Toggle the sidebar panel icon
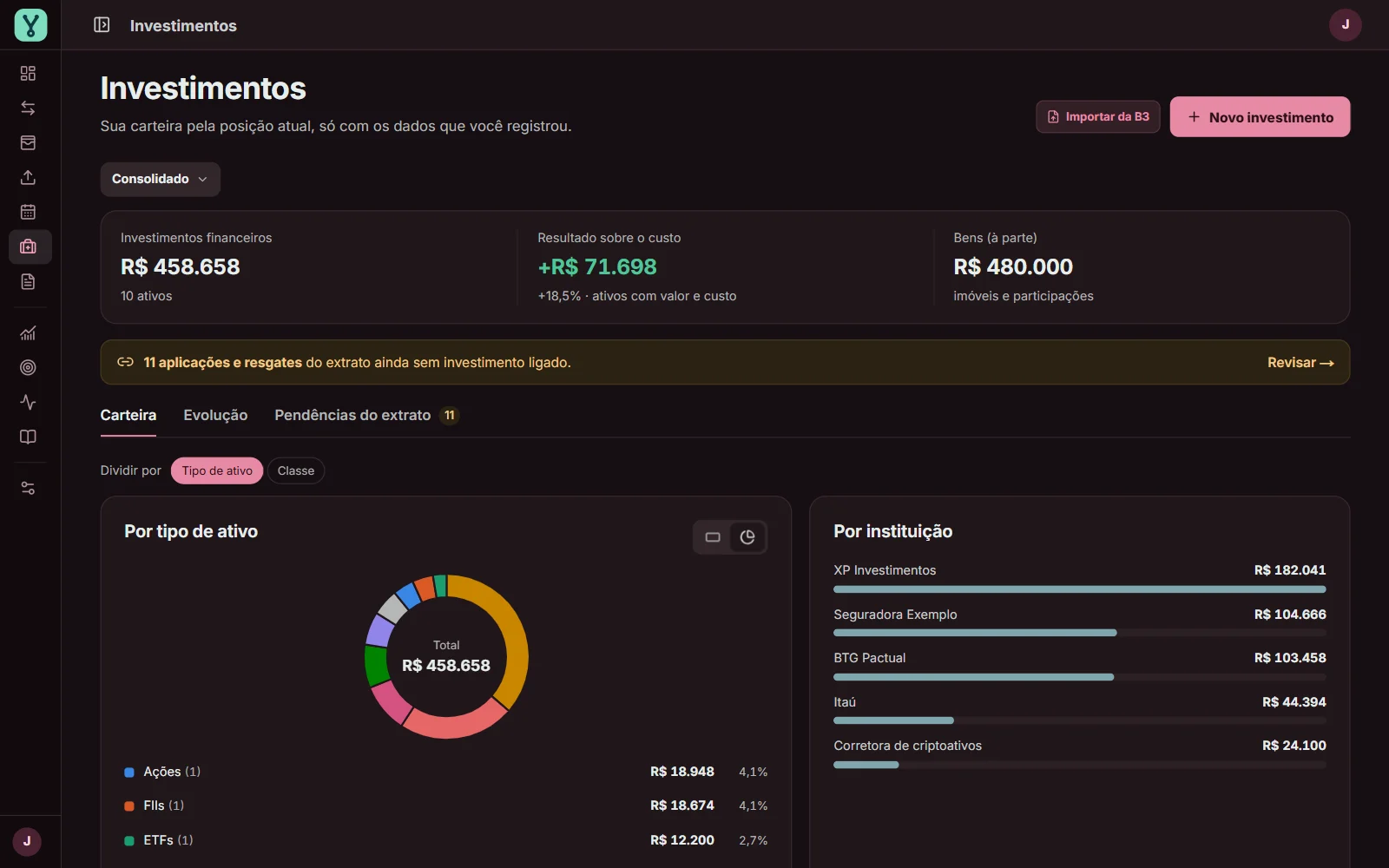1389x868 pixels. (102, 25)
